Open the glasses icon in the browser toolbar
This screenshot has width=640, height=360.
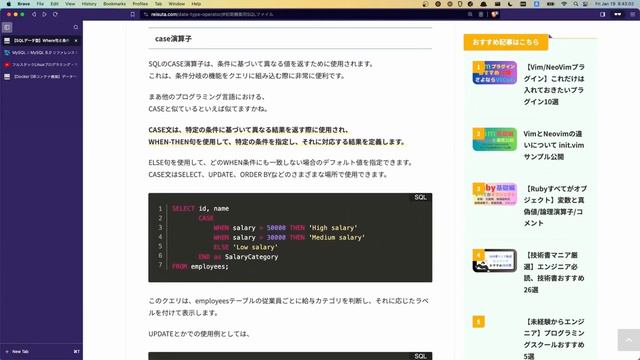(618, 14)
